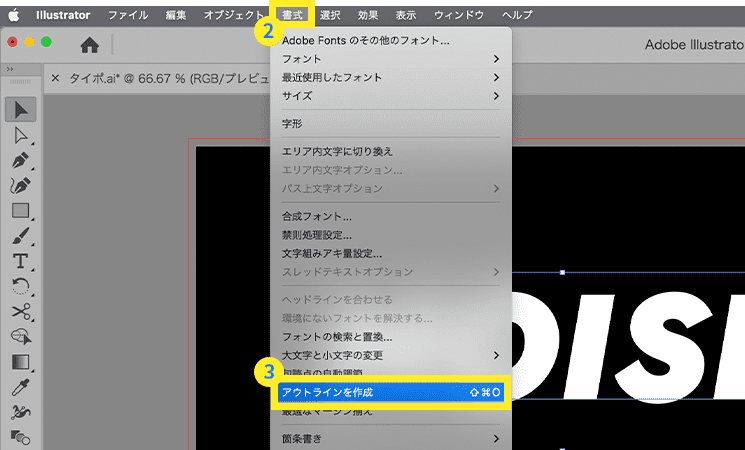Viewport: 745px width, 450px height.
Task: Open the 選択 menu
Action: pyautogui.click(x=330, y=15)
